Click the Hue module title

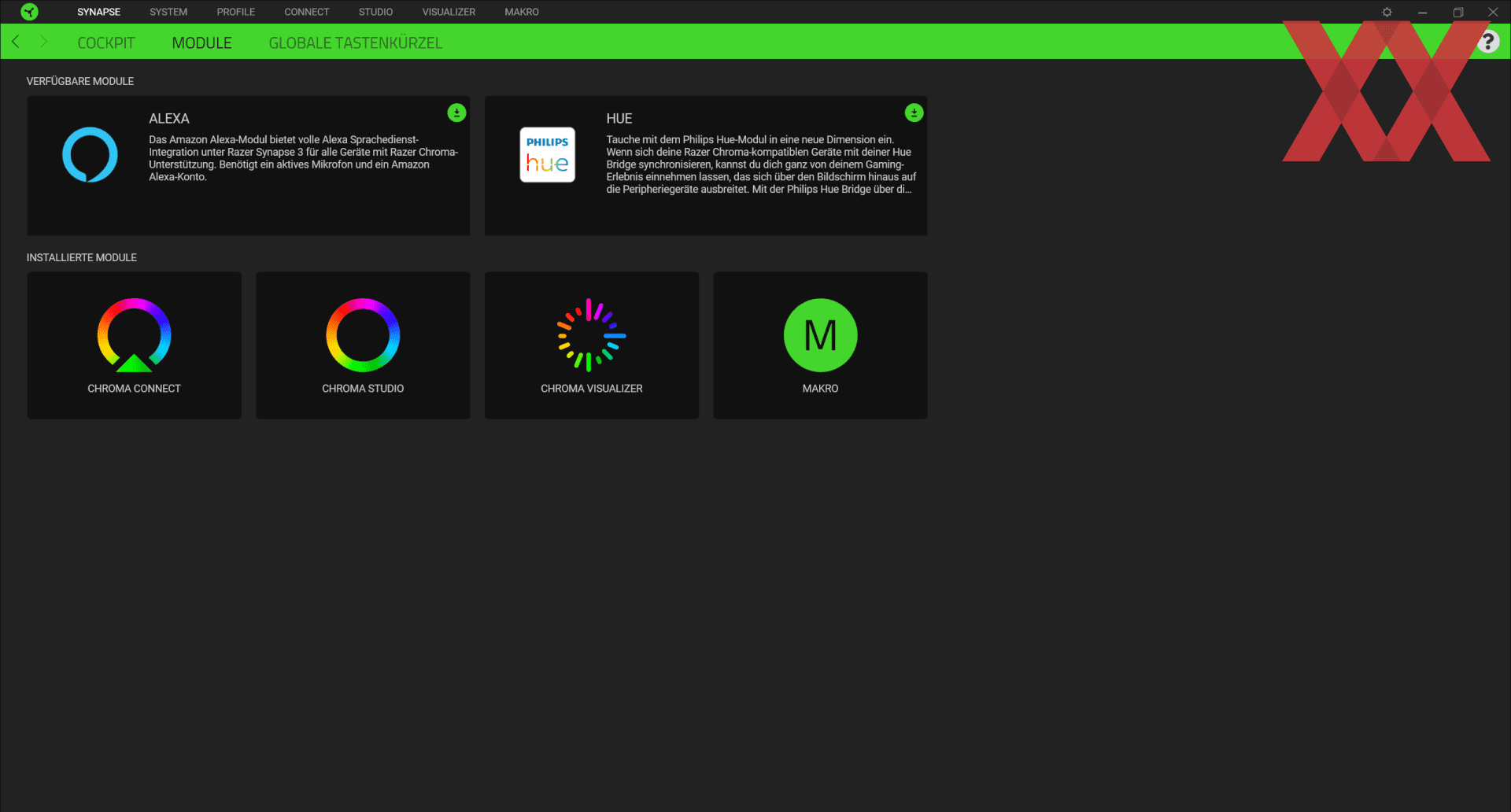pos(619,119)
